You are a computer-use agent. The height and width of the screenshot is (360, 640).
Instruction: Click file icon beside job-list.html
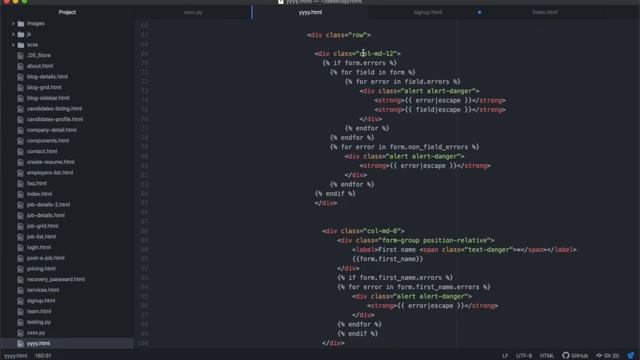[x=20, y=237]
